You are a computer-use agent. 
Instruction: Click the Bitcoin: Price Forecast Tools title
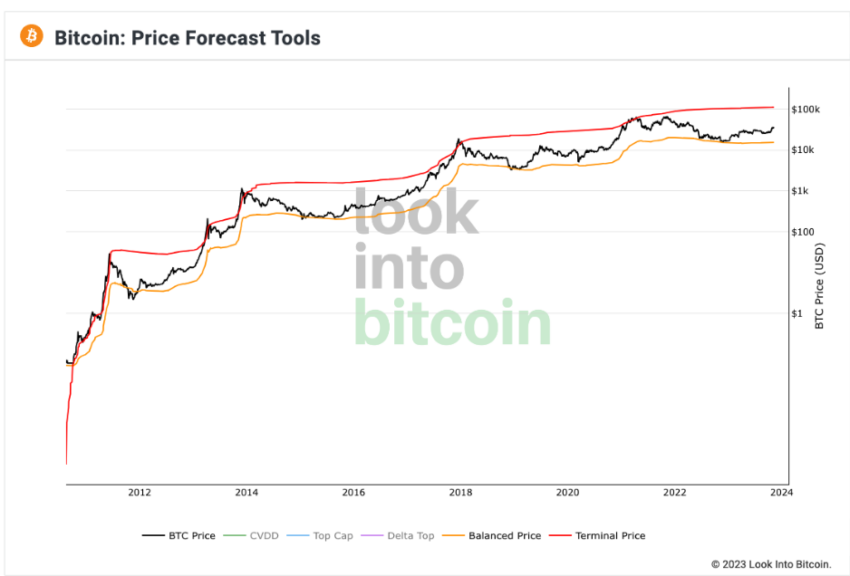[x=188, y=38]
